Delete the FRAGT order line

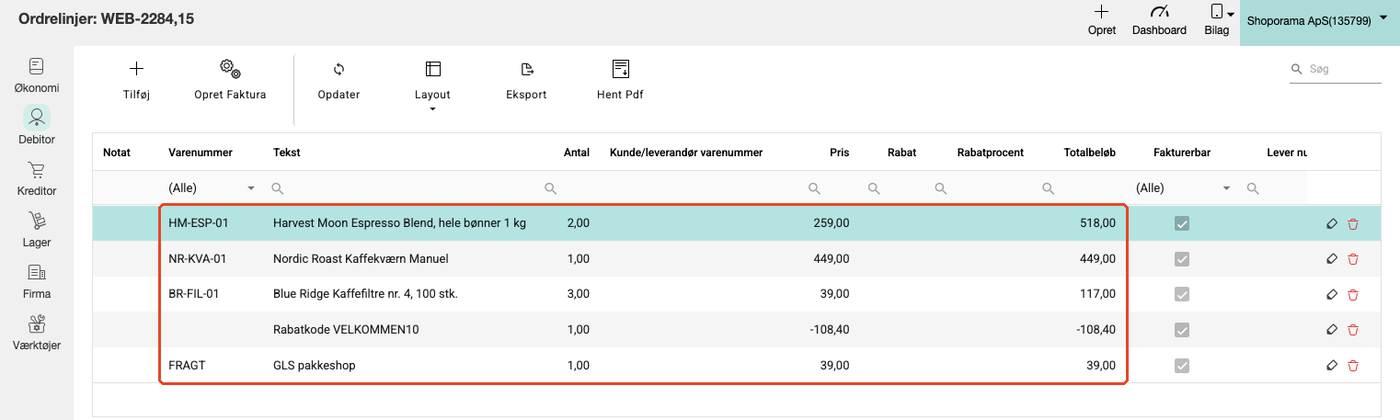(1353, 365)
